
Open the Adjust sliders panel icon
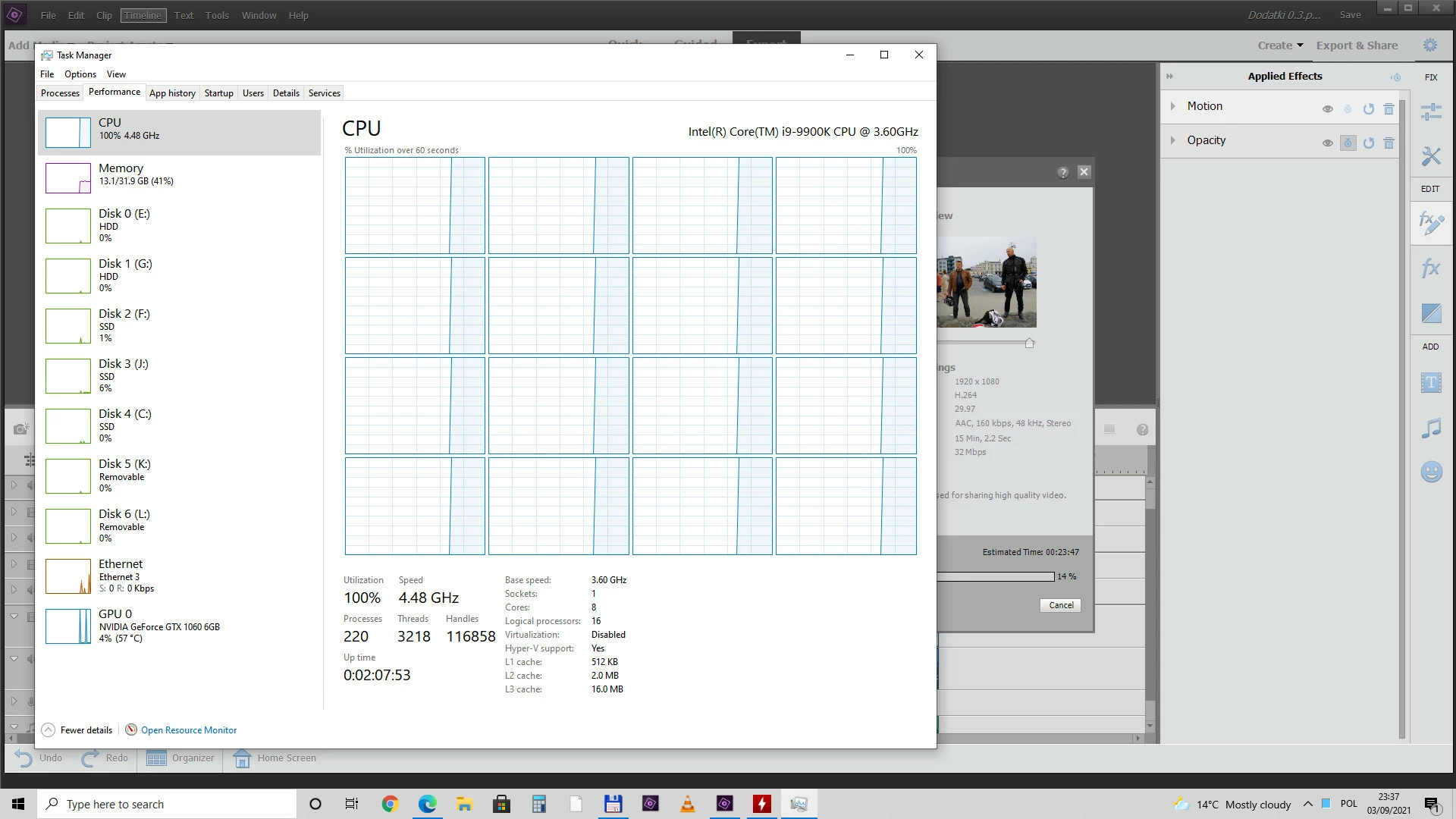[x=1431, y=111]
